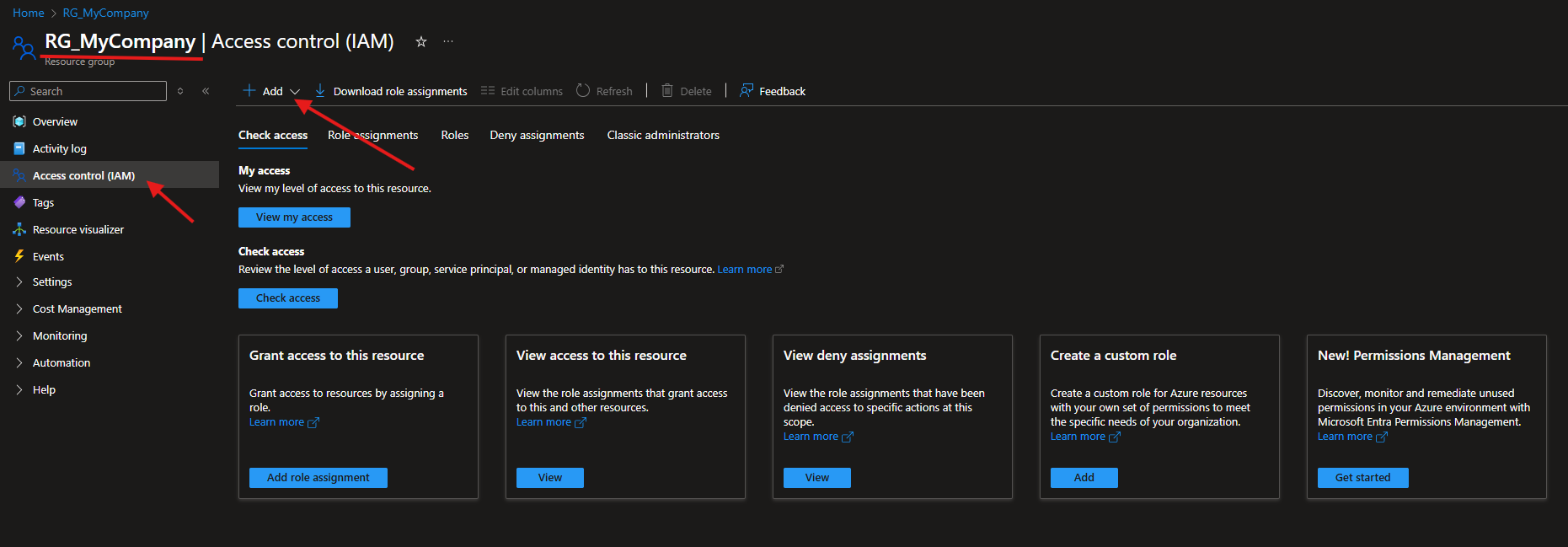
Task: Select Tags in the left menu
Action: click(110, 202)
